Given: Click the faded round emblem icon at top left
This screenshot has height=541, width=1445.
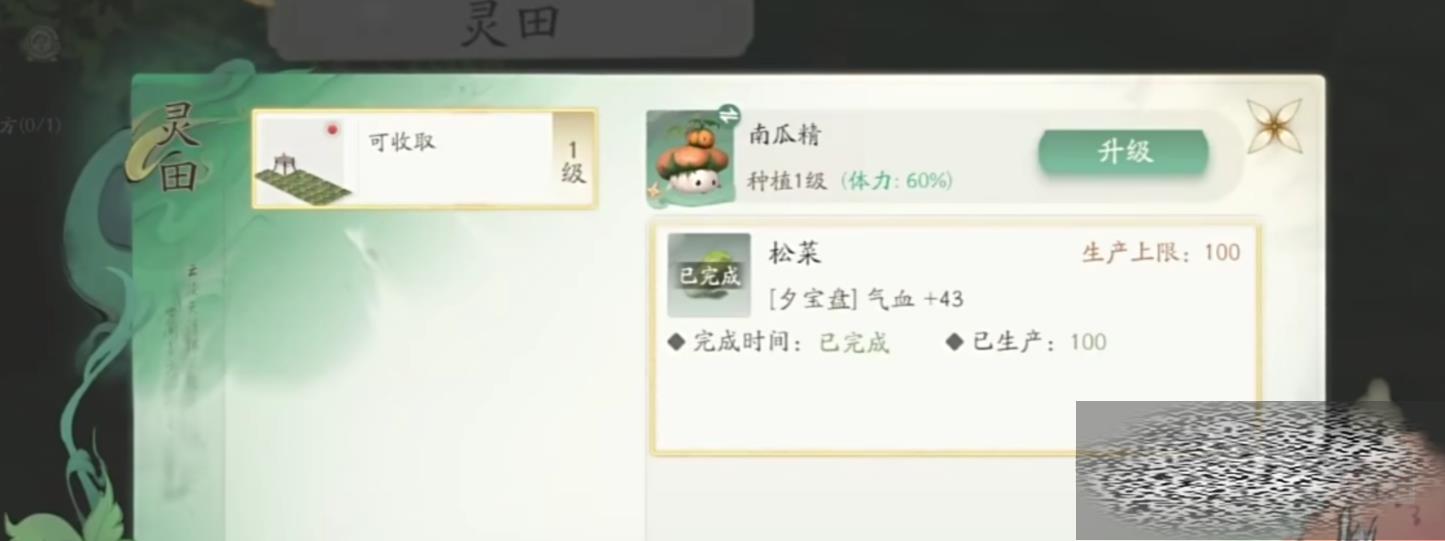Looking at the screenshot, I should tap(41, 44).
